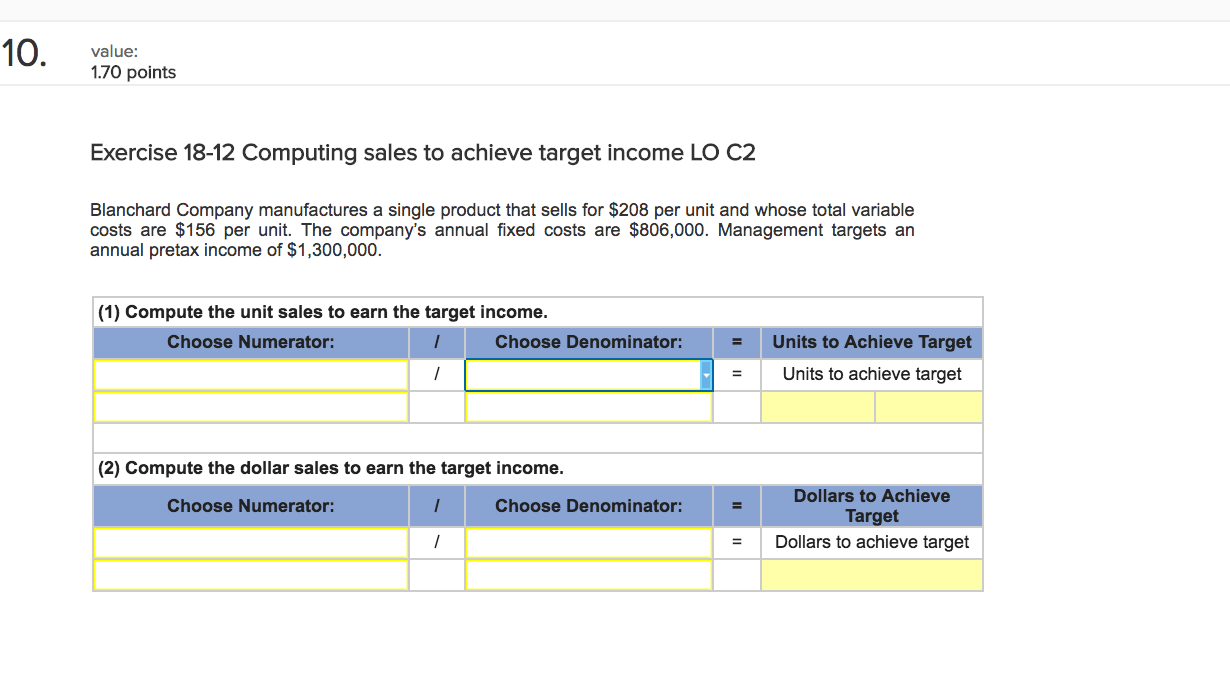Click second Units to achieve target result cell
1230x676 pixels.
click(x=929, y=407)
